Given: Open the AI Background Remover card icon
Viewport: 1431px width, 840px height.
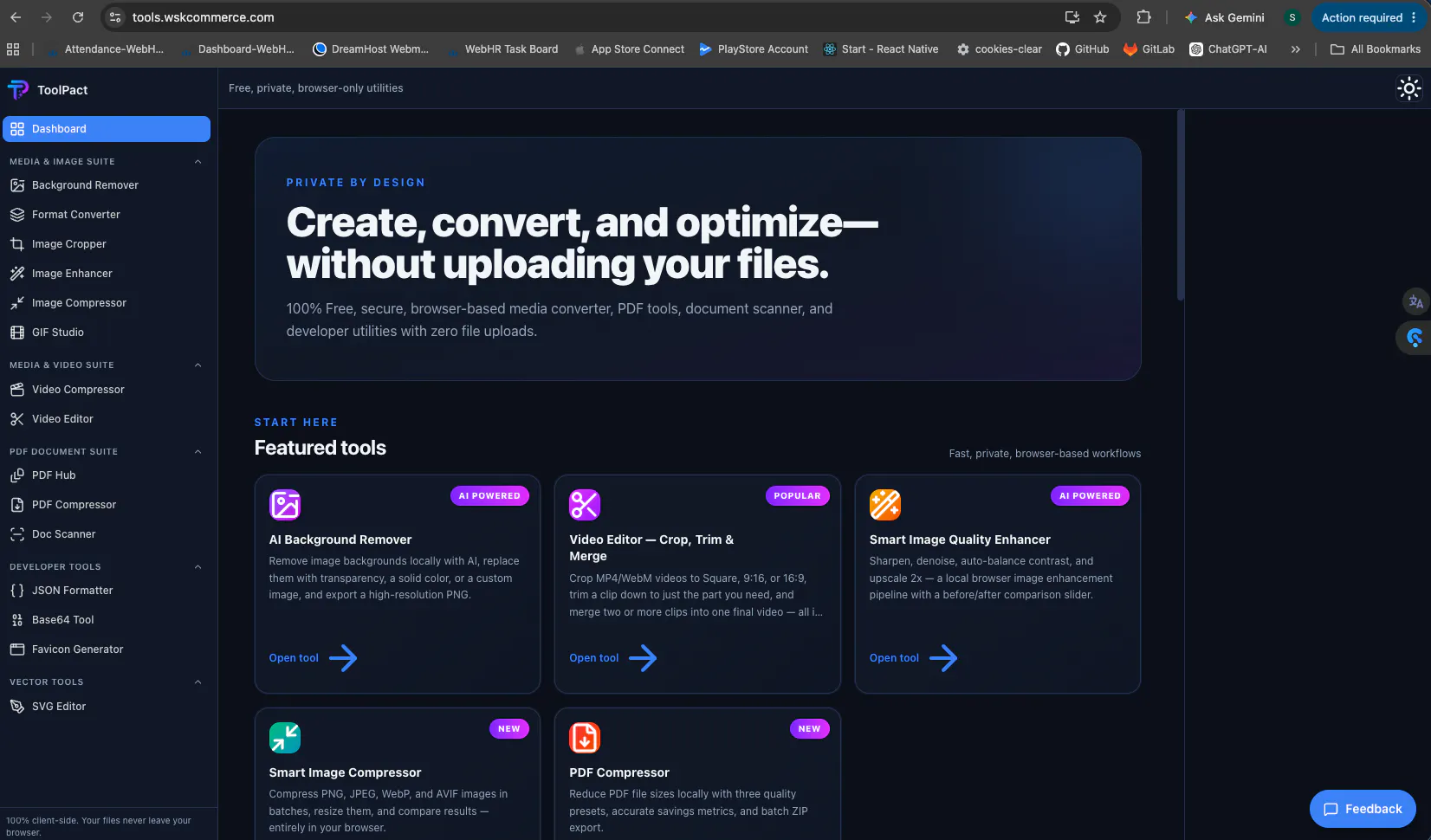Looking at the screenshot, I should click(285, 504).
